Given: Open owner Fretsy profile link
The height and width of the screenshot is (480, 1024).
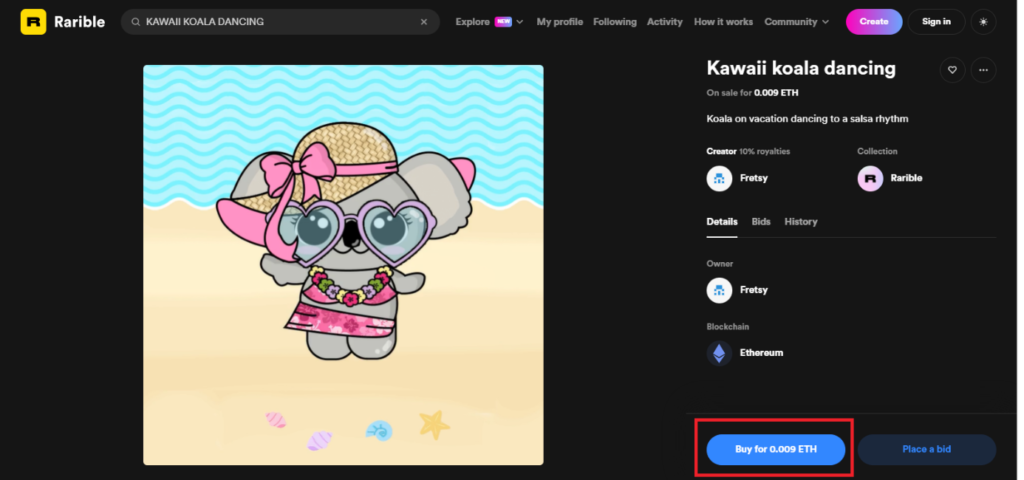Looking at the screenshot, I should click(754, 290).
